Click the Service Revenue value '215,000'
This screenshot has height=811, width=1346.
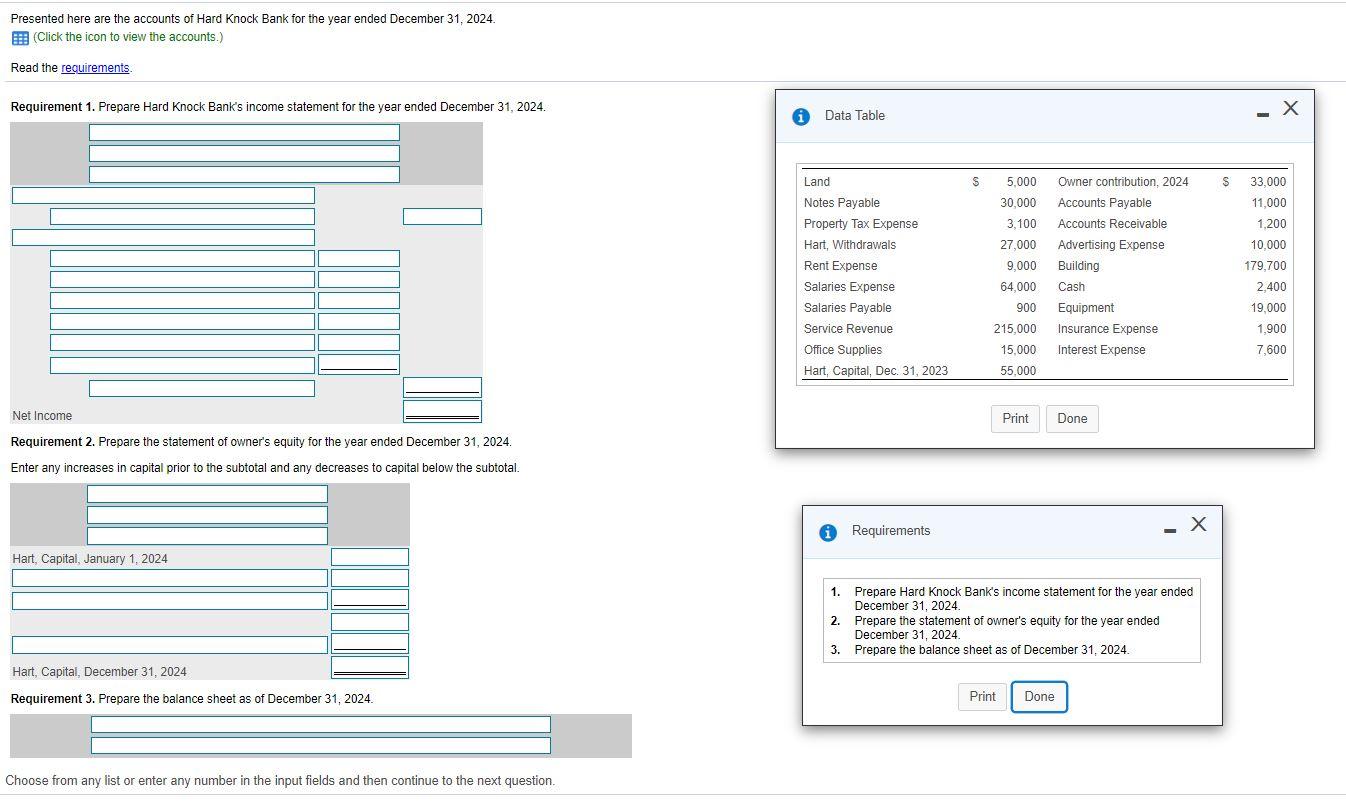(x=1015, y=329)
